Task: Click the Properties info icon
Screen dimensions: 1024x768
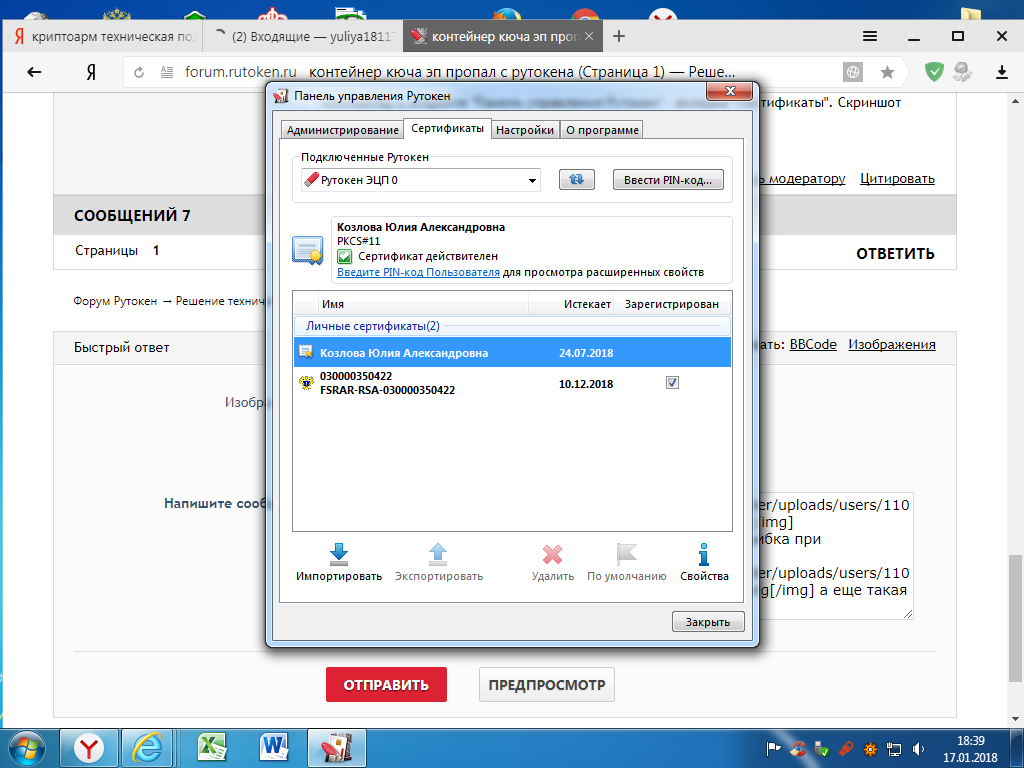Action: 704,555
